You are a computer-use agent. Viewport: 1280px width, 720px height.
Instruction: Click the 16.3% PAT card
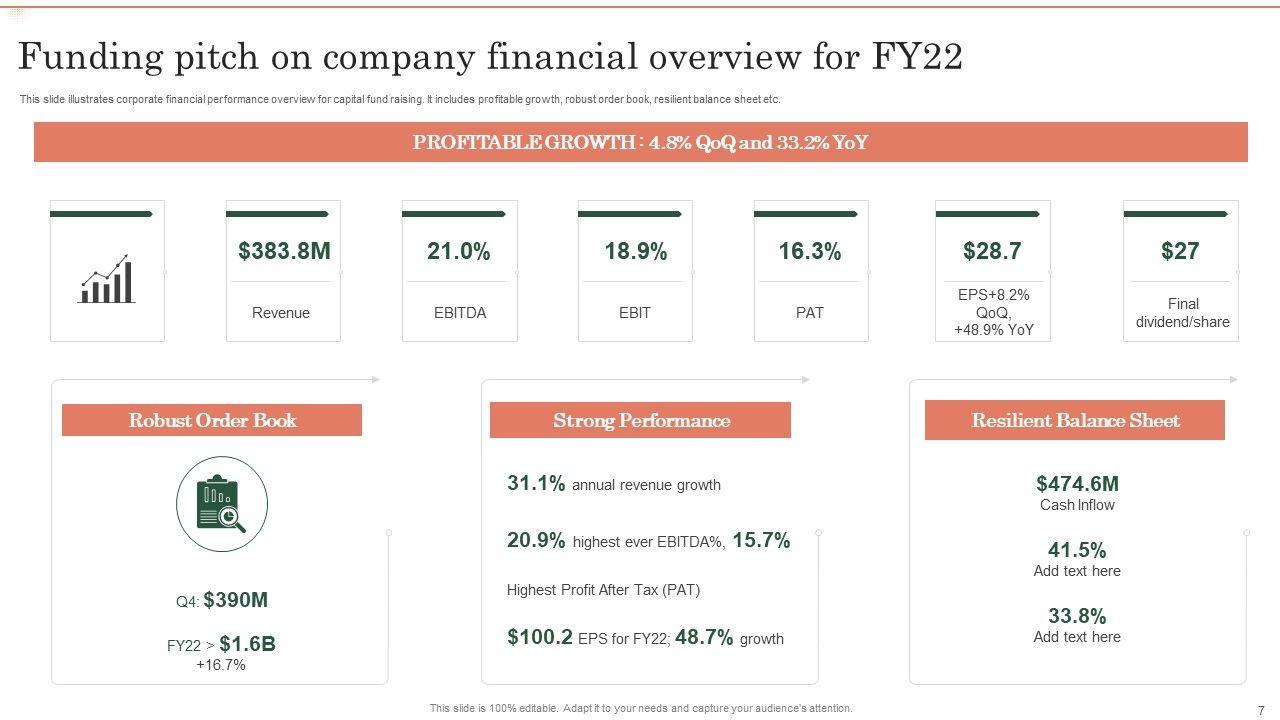click(810, 271)
